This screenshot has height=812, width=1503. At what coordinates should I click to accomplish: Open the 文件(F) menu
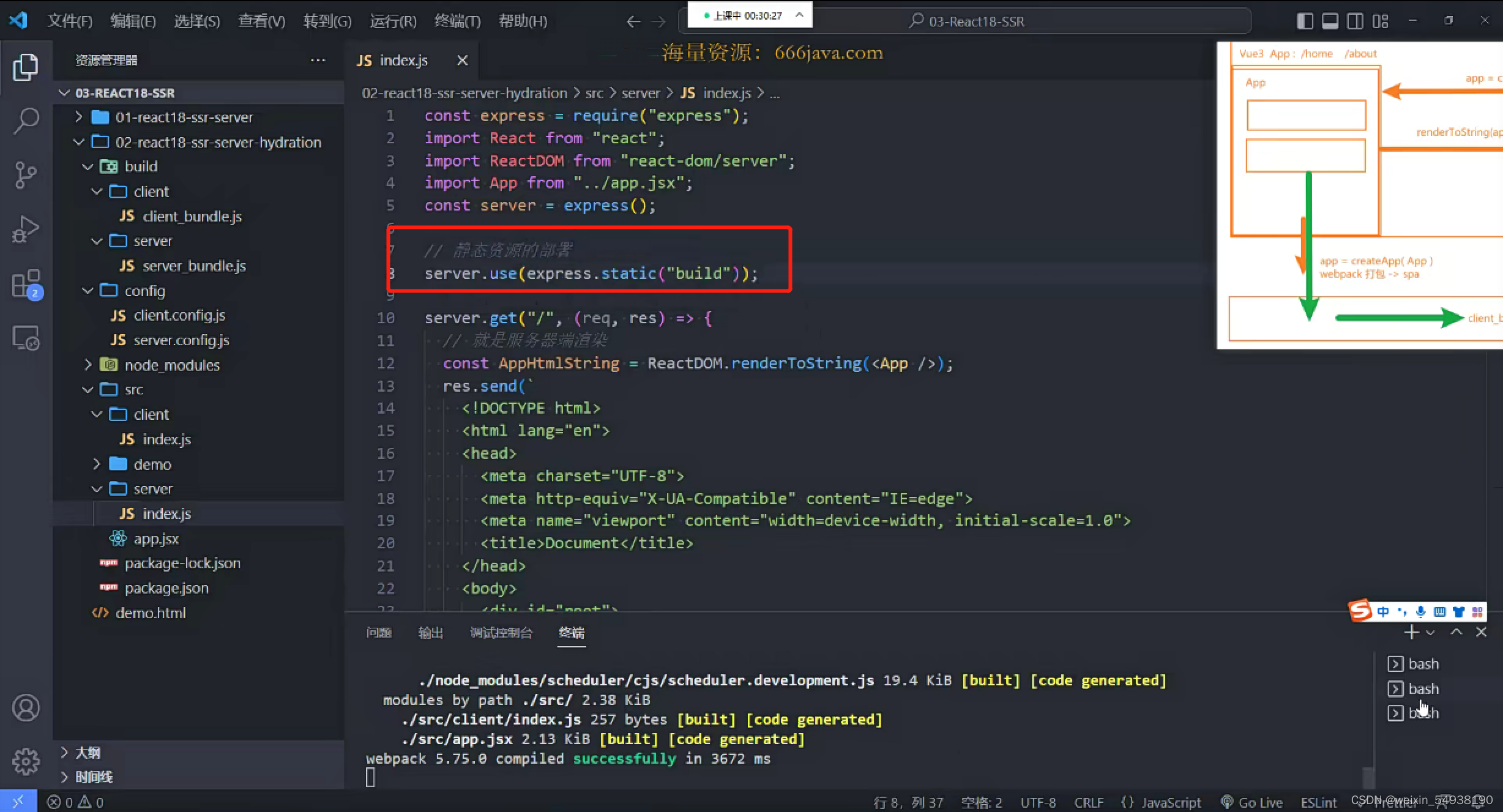70,21
